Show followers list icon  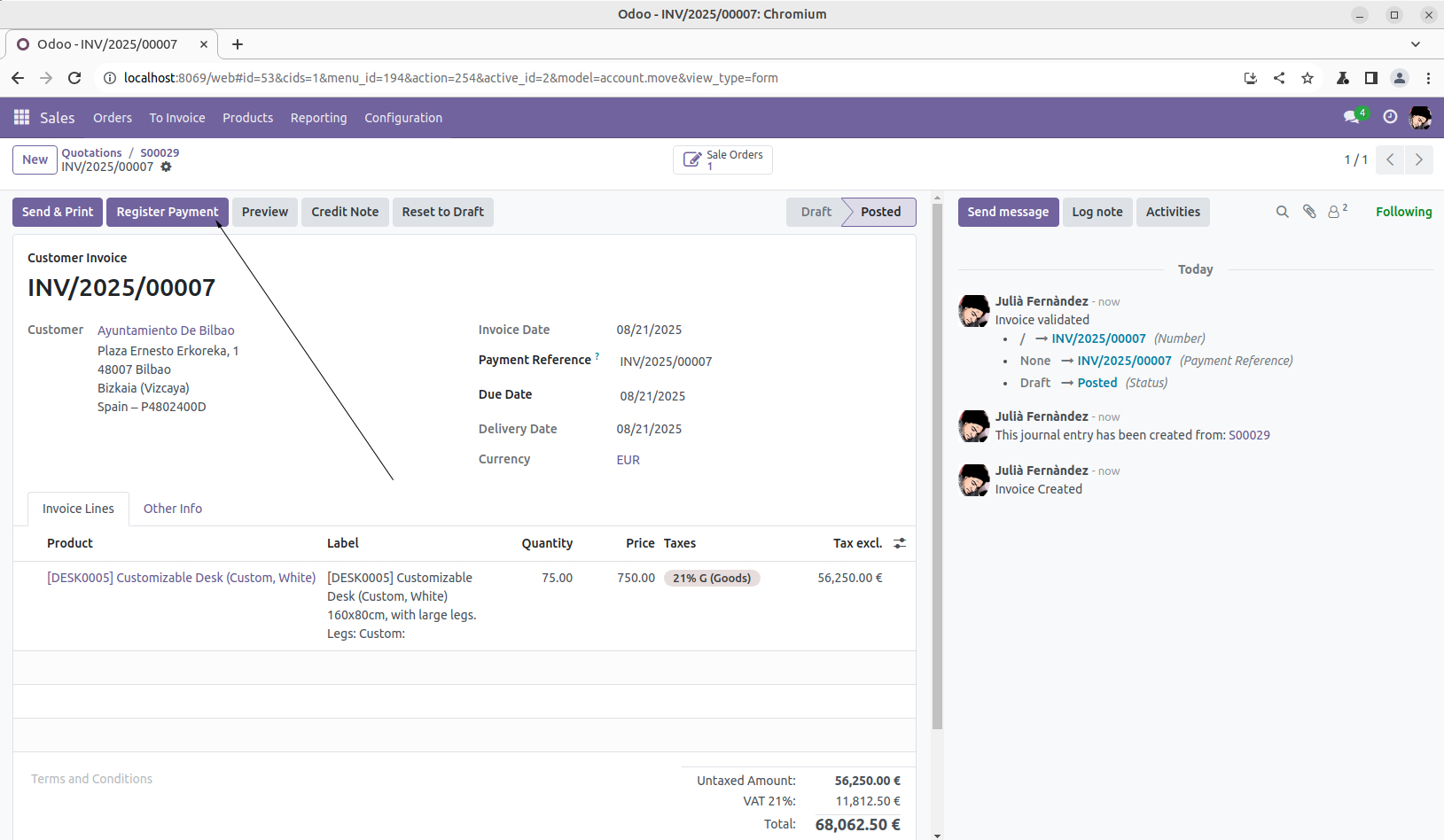(x=1336, y=212)
